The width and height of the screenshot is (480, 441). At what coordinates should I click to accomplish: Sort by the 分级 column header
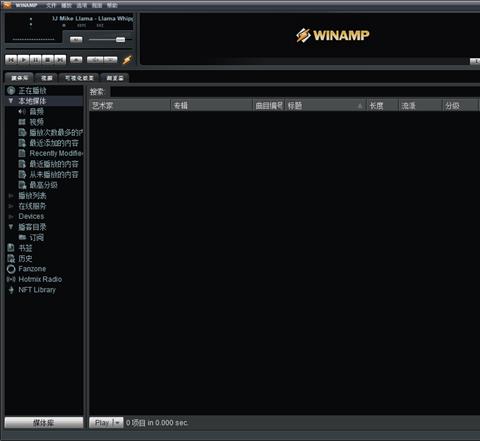click(460, 106)
